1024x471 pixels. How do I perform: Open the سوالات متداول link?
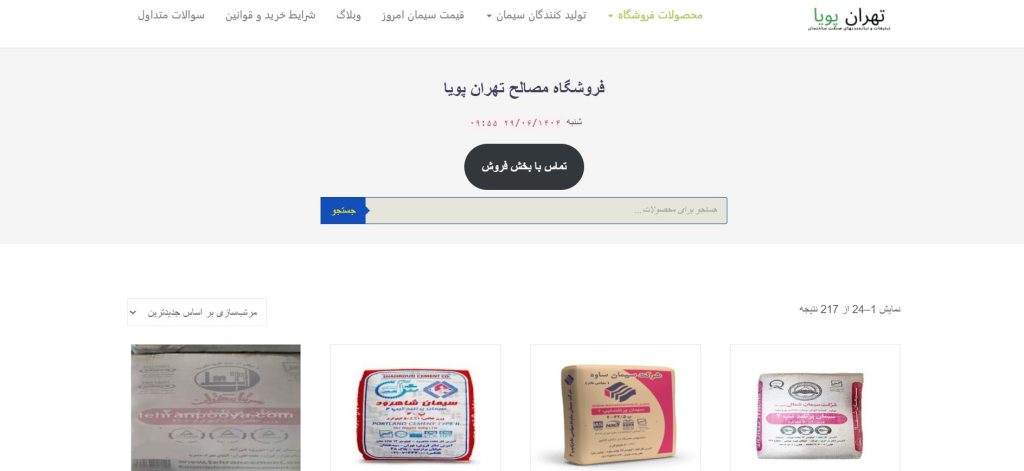tap(171, 16)
